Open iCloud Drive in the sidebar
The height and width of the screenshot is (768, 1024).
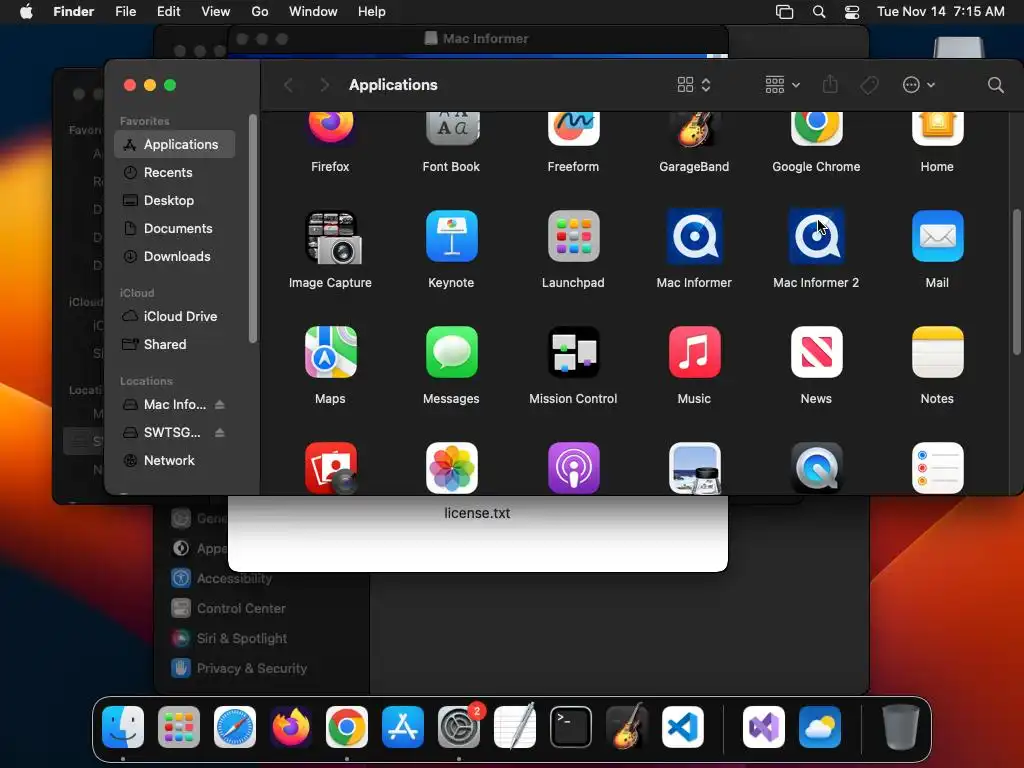click(x=174, y=316)
